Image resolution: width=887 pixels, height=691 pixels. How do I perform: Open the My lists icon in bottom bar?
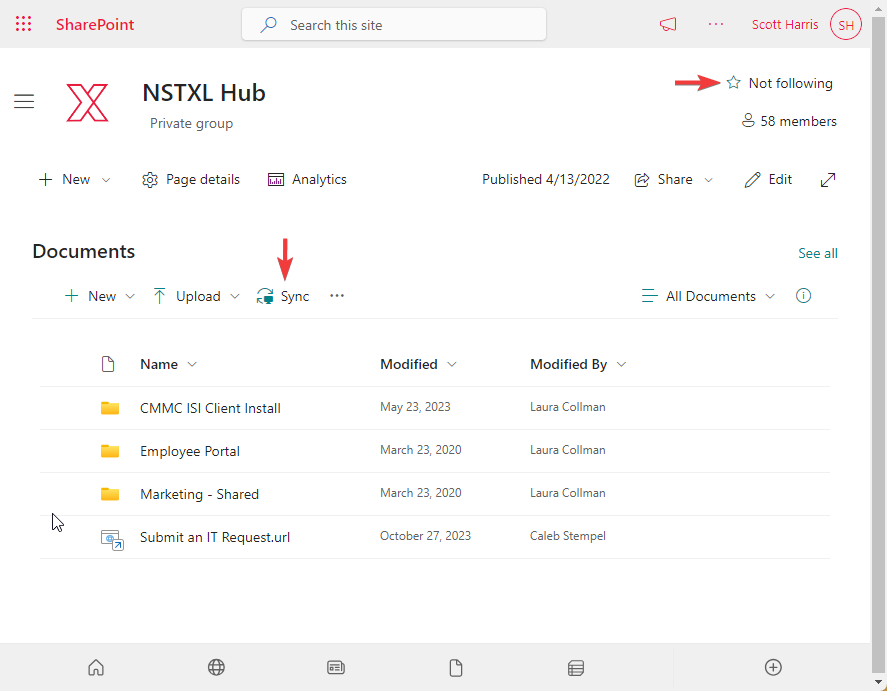point(576,668)
